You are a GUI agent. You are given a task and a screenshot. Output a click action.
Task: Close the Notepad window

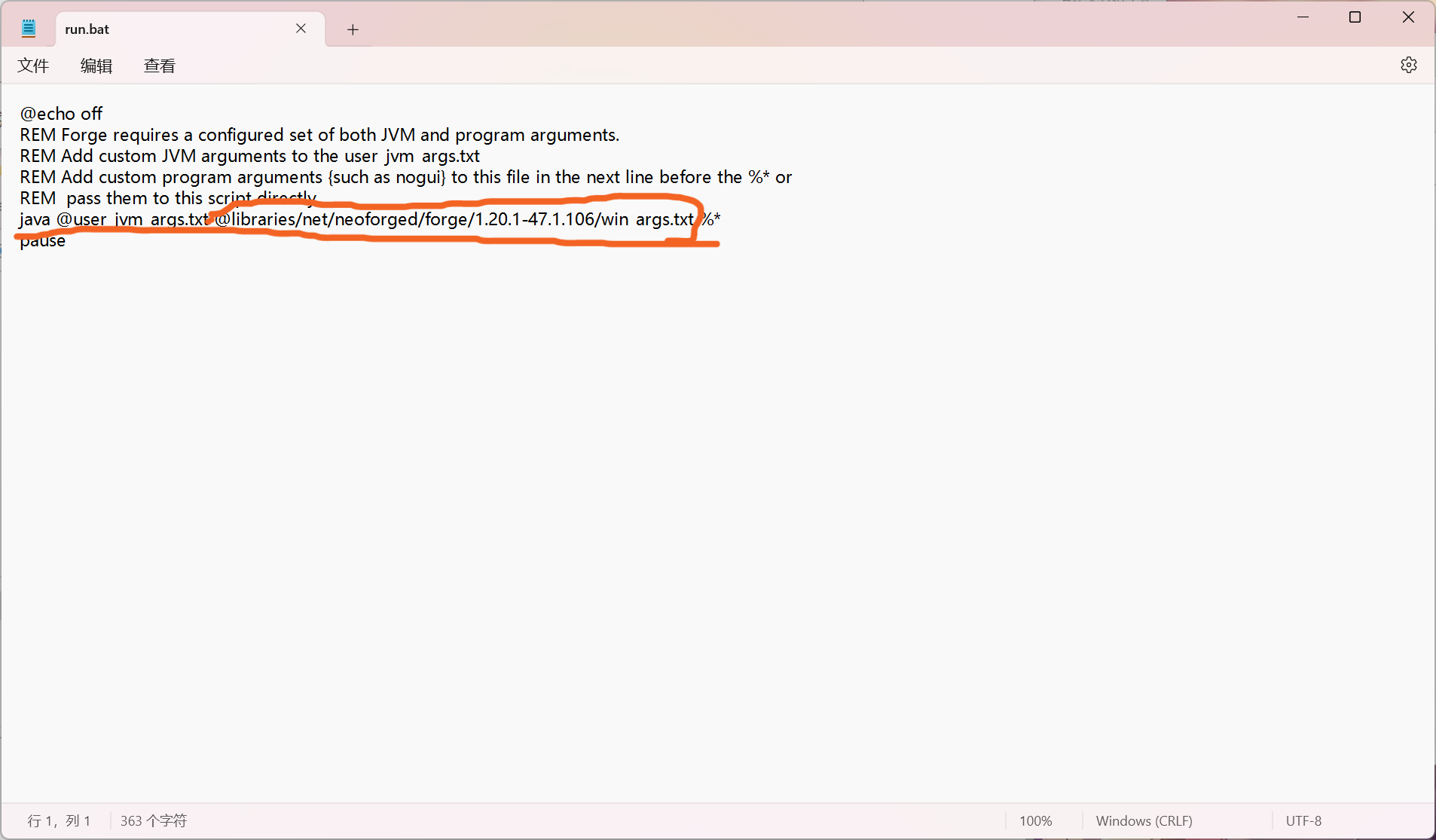click(x=1407, y=17)
